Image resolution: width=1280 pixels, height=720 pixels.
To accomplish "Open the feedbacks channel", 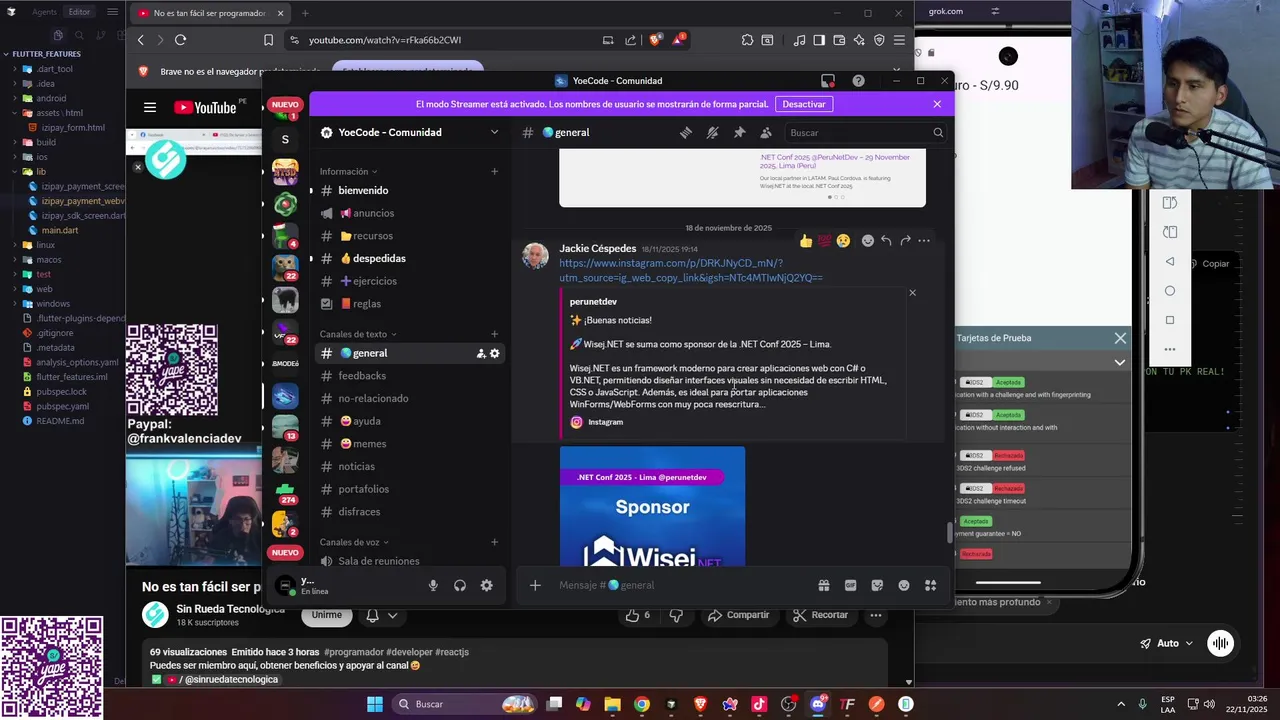I will pyautogui.click(x=409, y=376).
